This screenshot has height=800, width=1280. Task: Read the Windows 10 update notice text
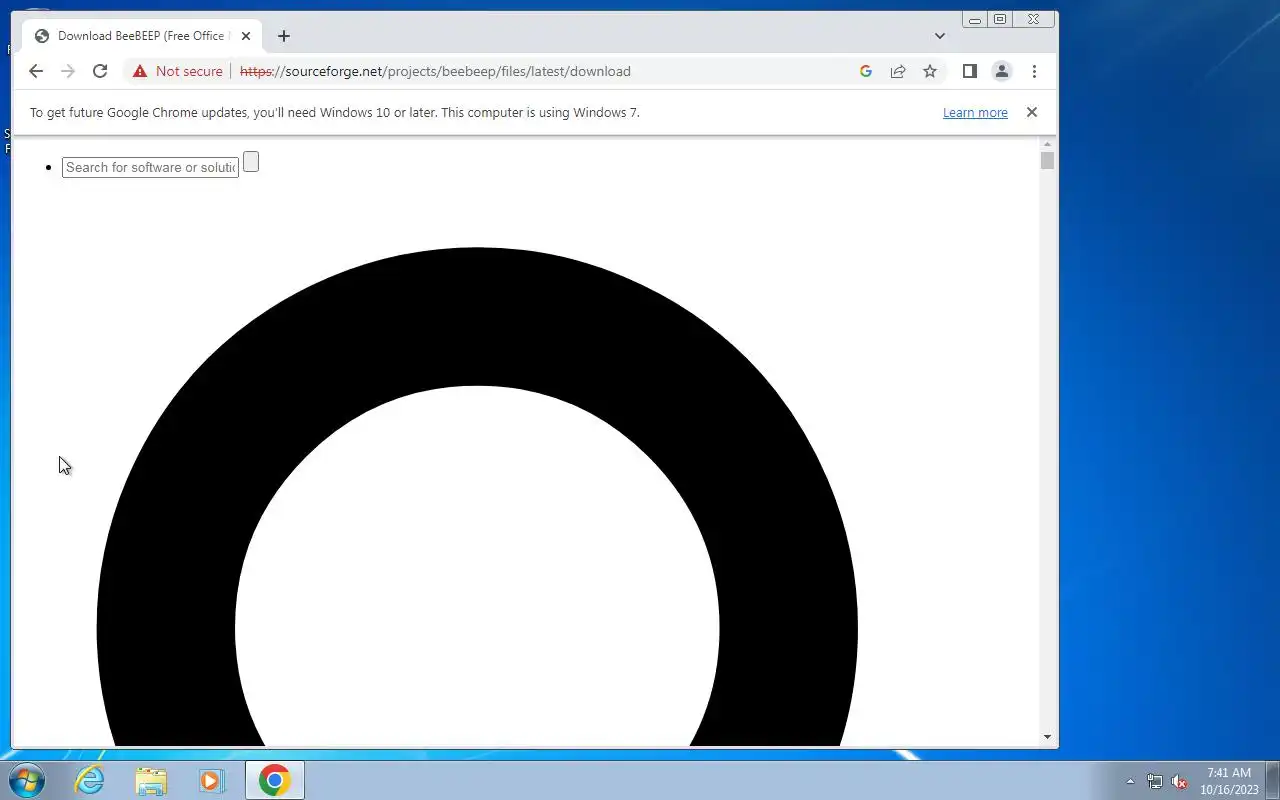click(x=334, y=113)
